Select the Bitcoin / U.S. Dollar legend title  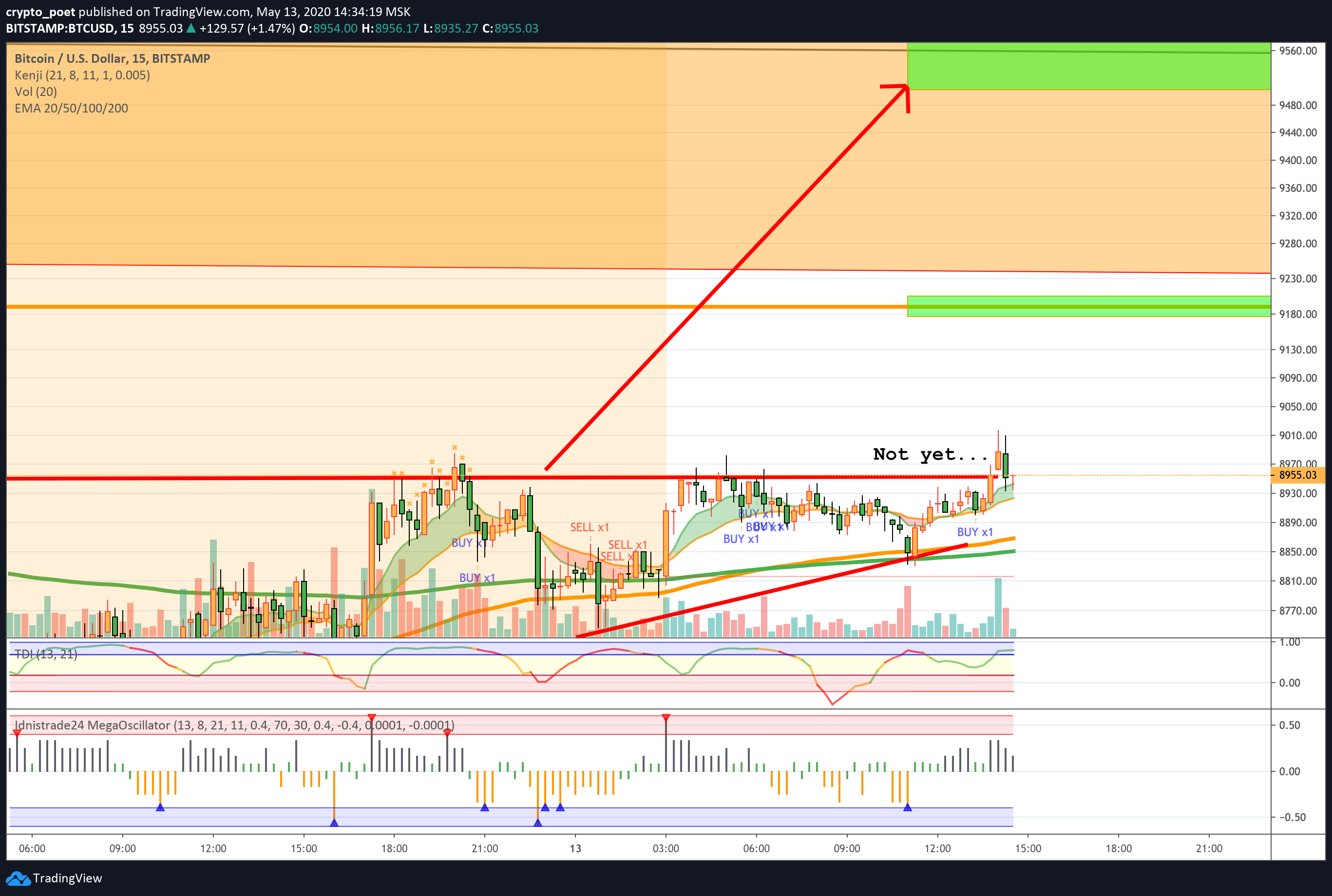(x=112, y=58)
